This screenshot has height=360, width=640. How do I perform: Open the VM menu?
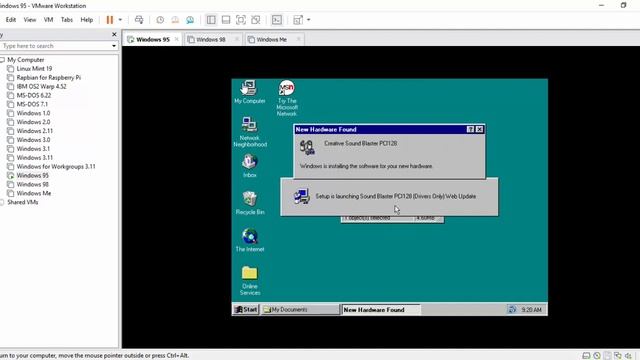point(49,20)
